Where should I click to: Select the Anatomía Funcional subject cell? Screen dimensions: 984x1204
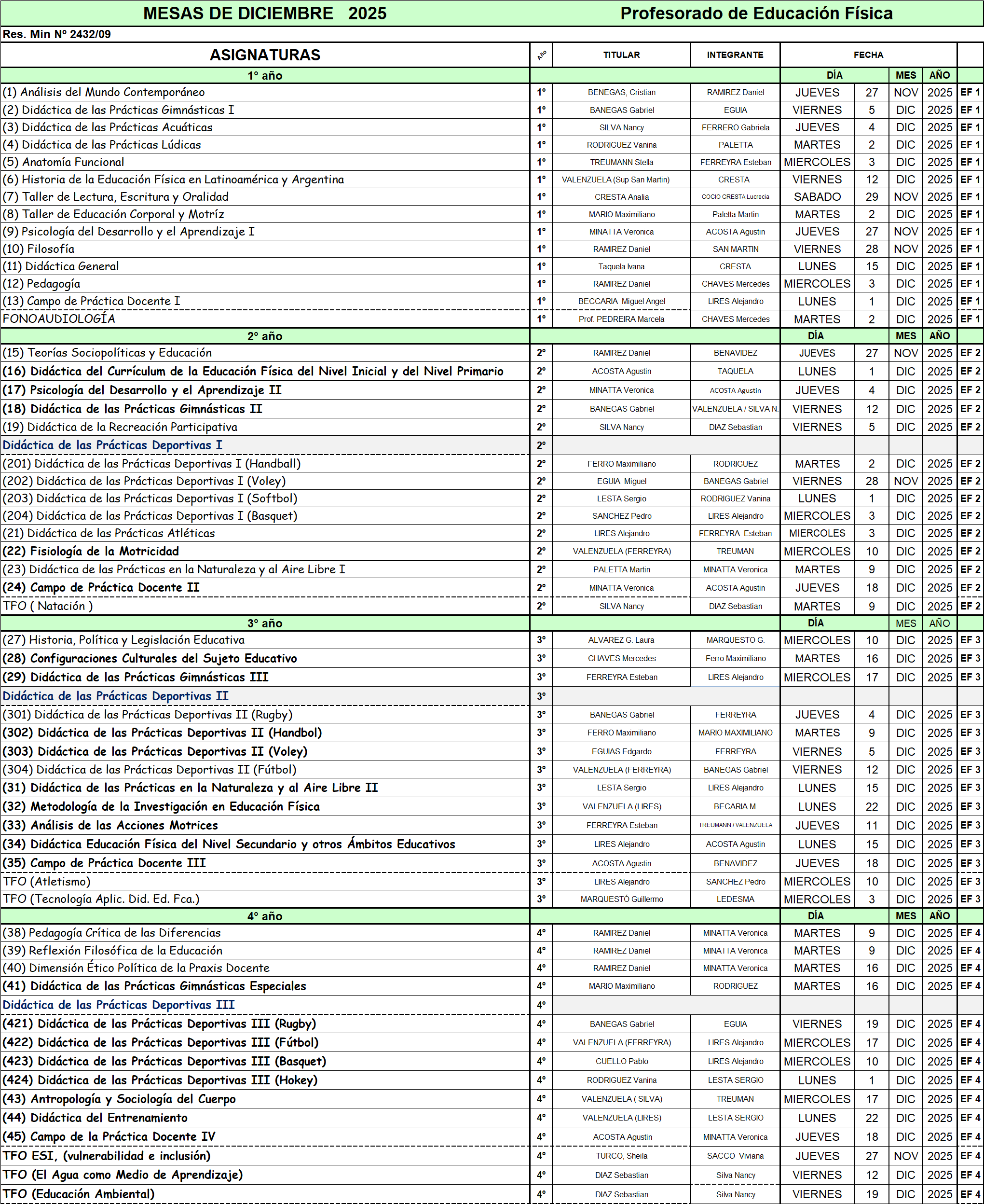point(64,162)
